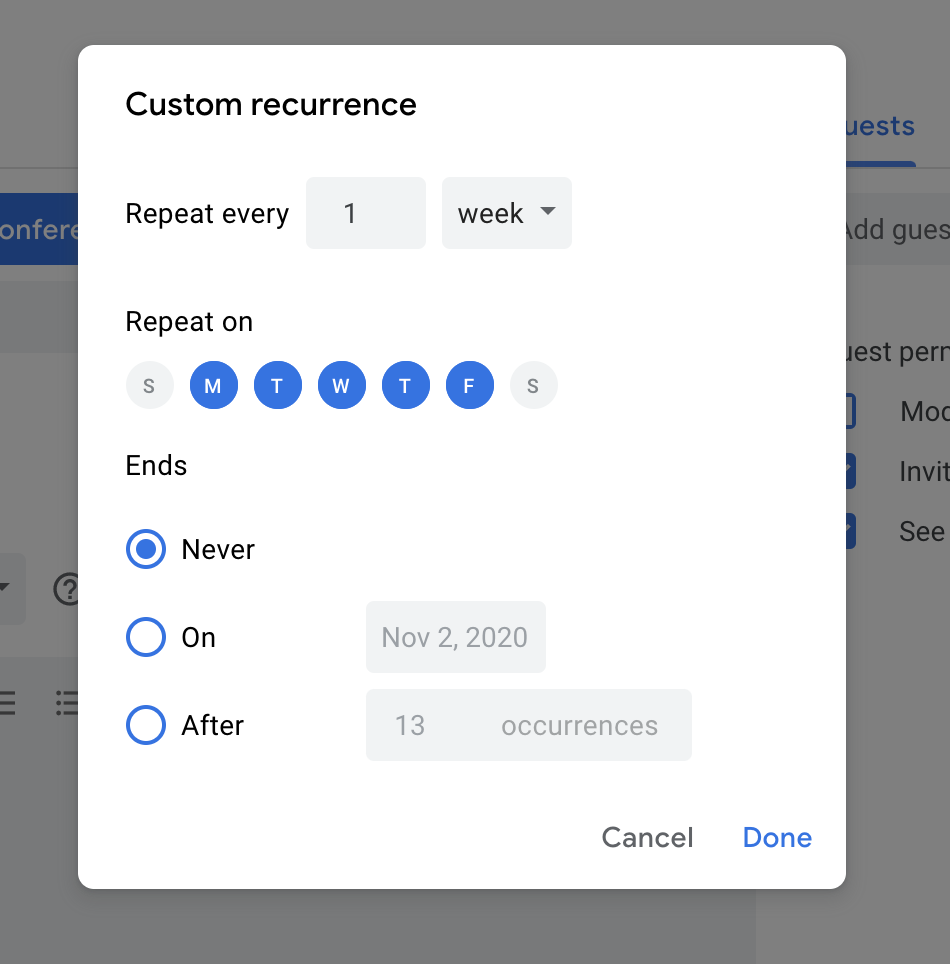This screenshot has height=964, width=950.
Task: Select the Never end option
Action: tap(146, 549)
